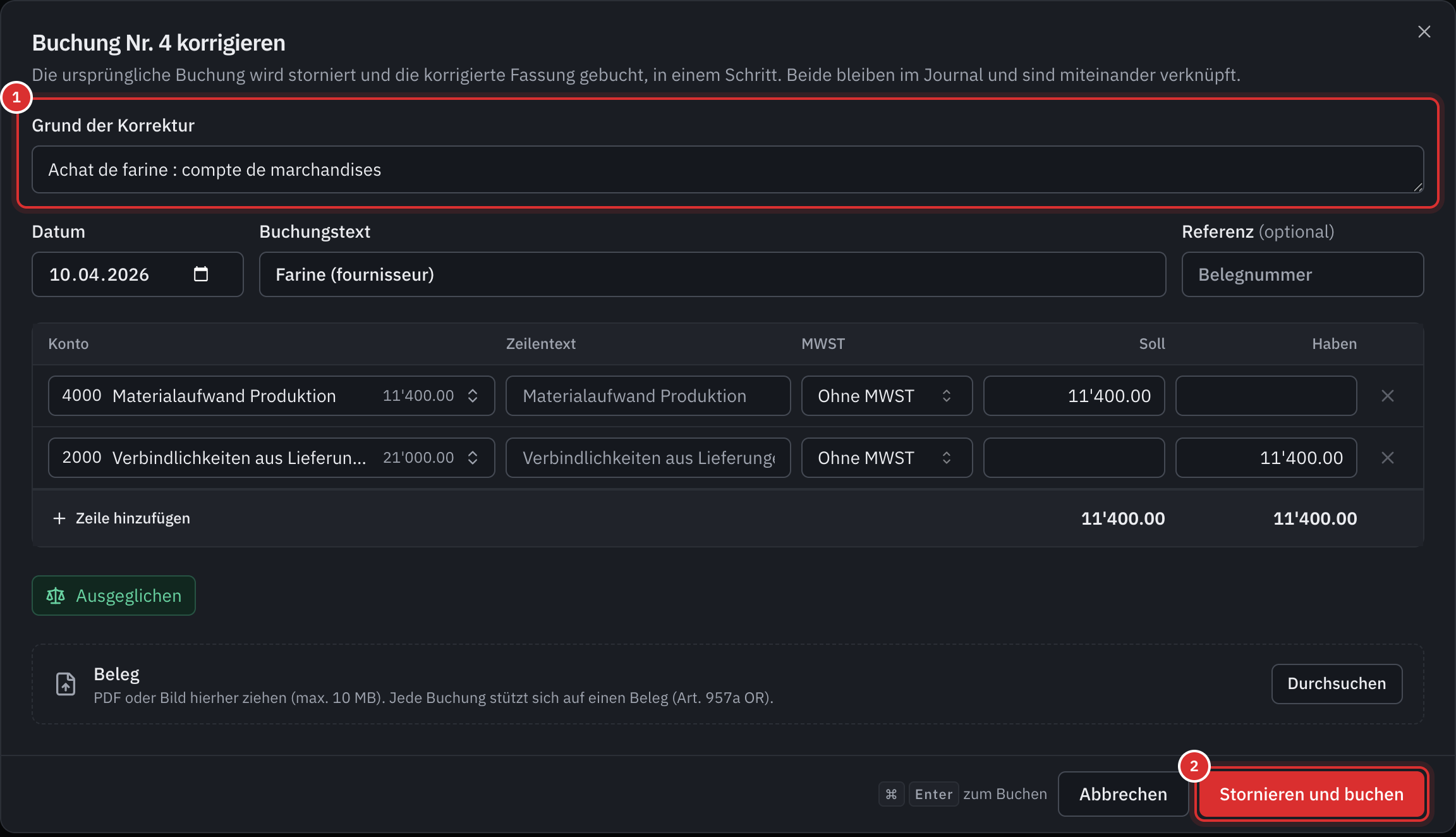Click the dialog title Buchung Nr. 4 korrigieren

click(159, 43)
